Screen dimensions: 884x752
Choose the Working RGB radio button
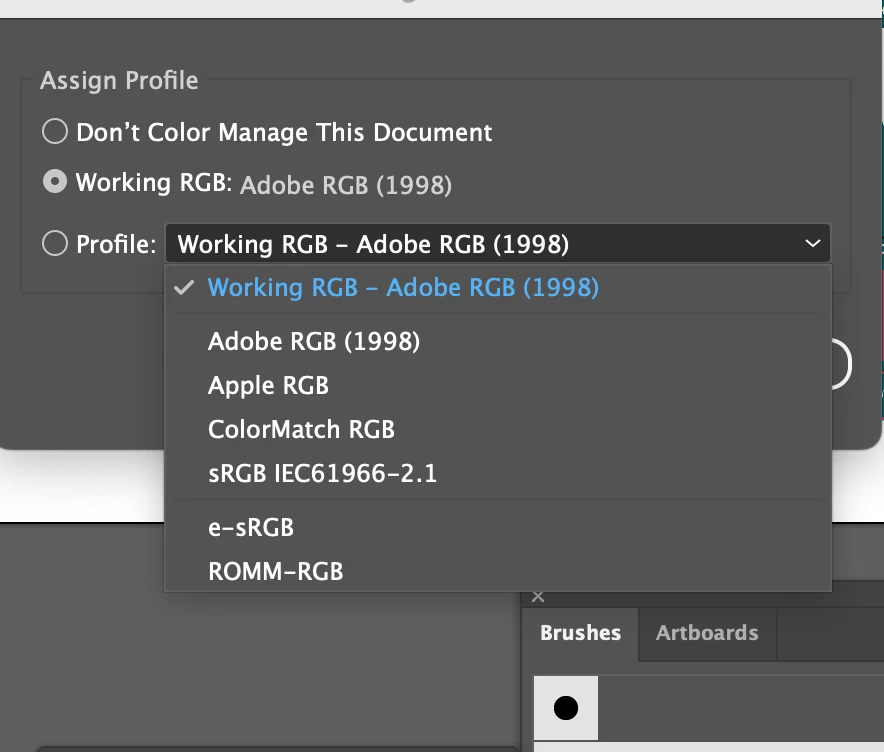click(x=55, y=183)
